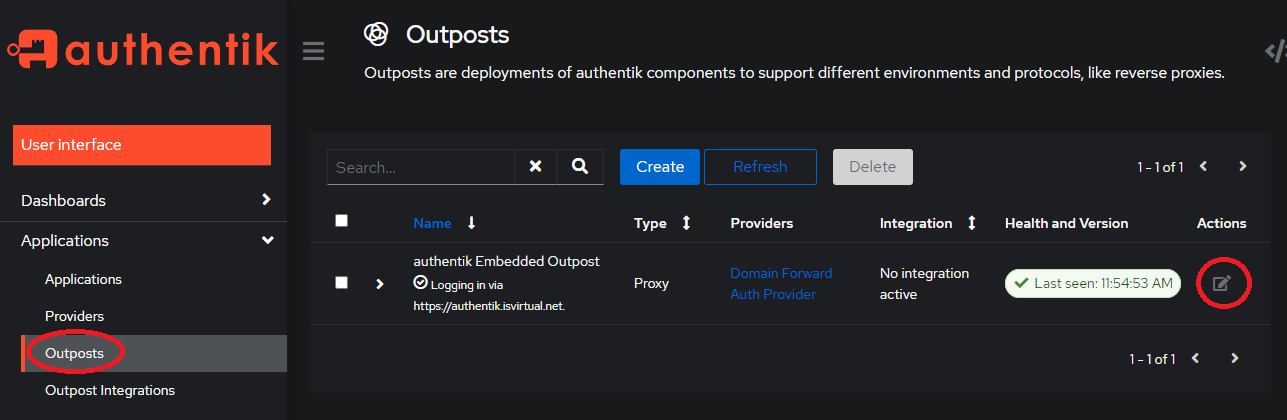Click the authentik logo

pyautogui.click(x=143, y=51)
